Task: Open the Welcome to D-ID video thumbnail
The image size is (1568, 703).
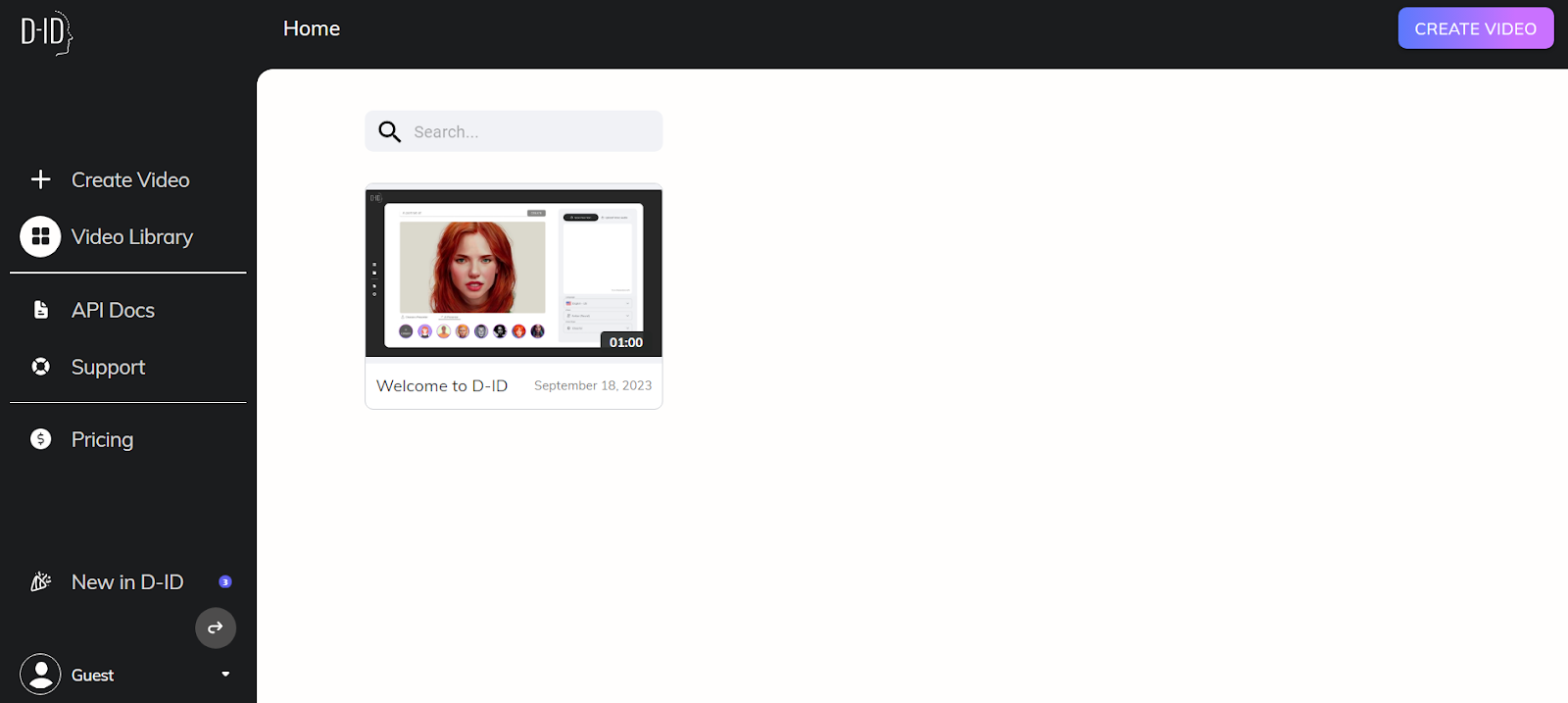Action: tap(514, 274)
